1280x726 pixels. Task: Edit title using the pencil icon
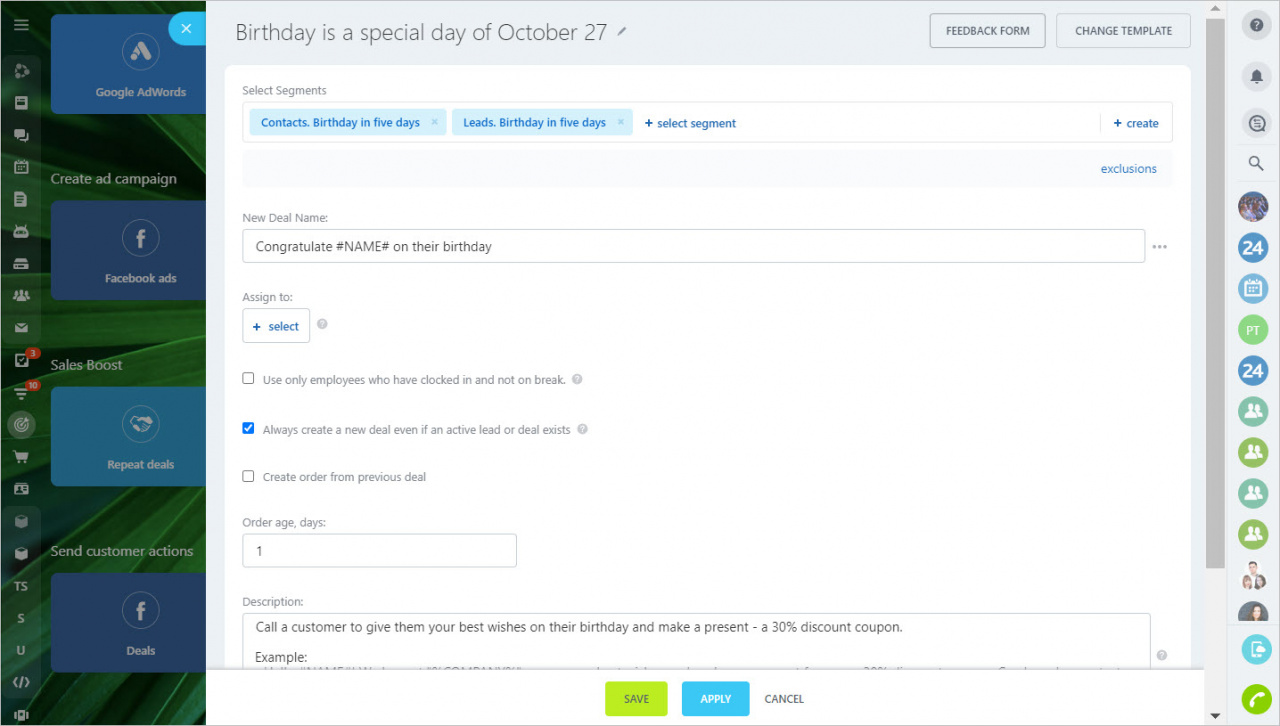pyautogui.click(x=622, y=32)
